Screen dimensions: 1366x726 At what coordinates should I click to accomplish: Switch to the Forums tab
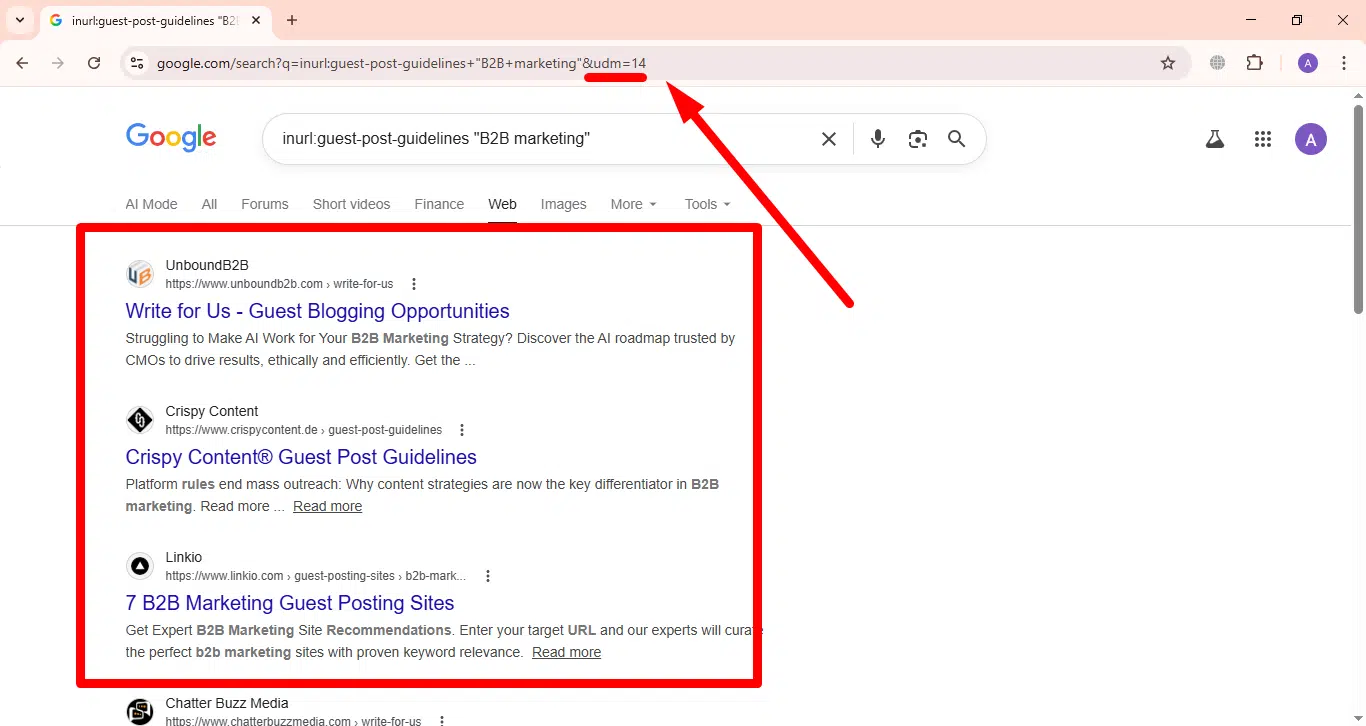(x=265, y=204)
